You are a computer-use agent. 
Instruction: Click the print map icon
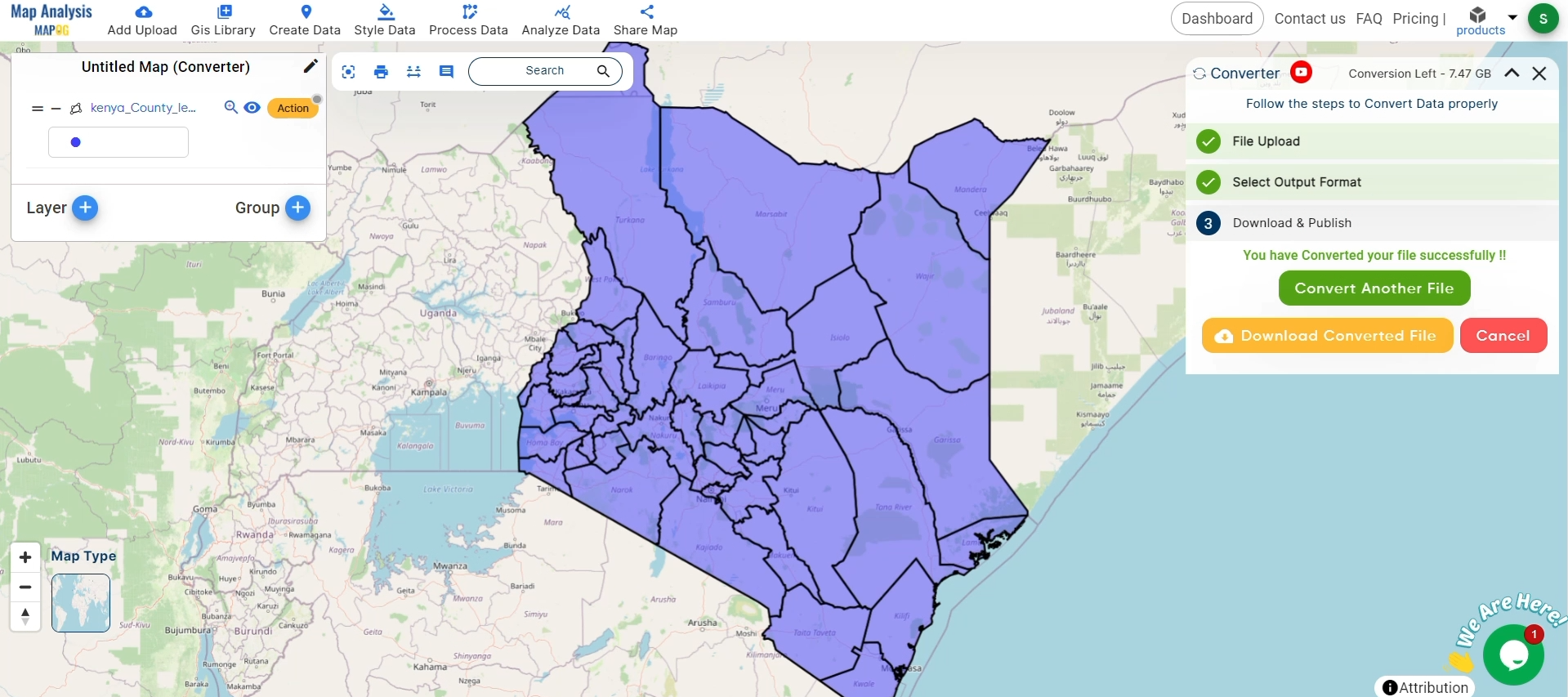(381, 72)
